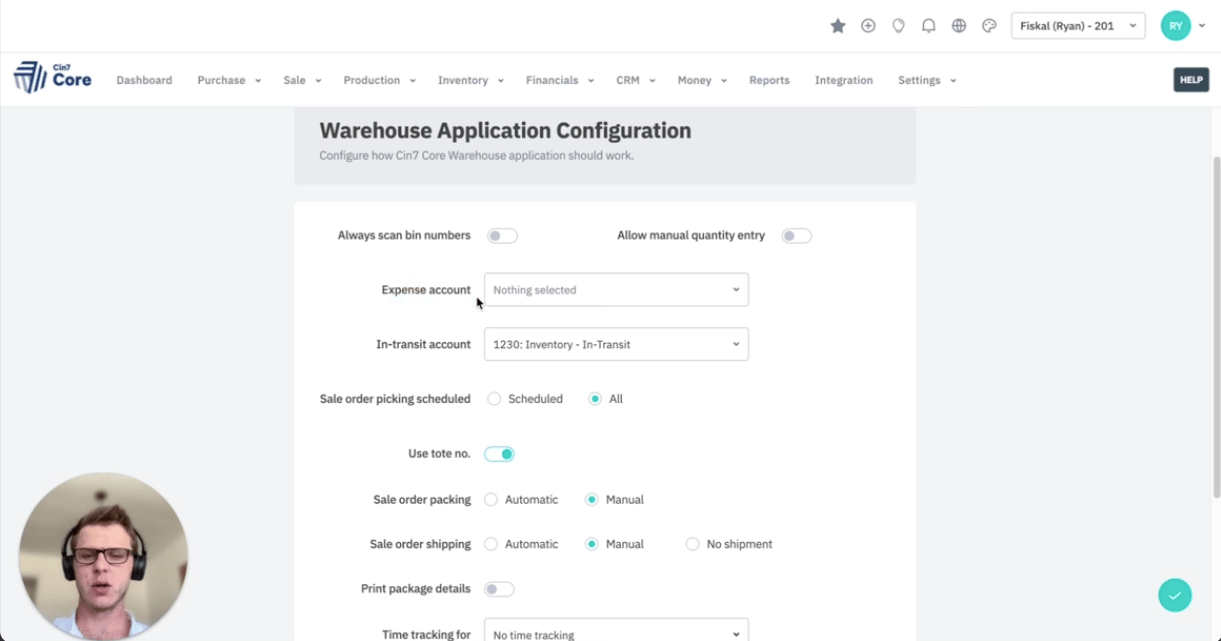1221x641 pixels.
Task: Click the star favorites icon
Action: (838, 26)
